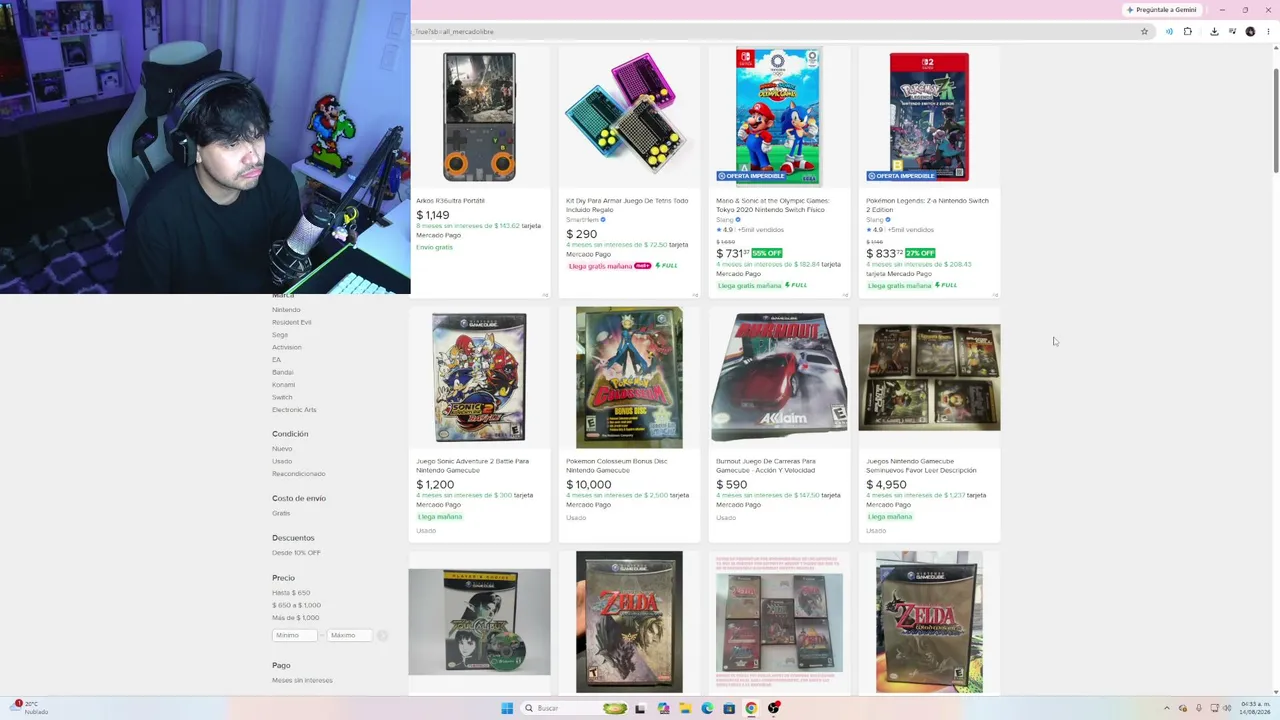
Task: Open the Windows Start menu
Action: 507,708
